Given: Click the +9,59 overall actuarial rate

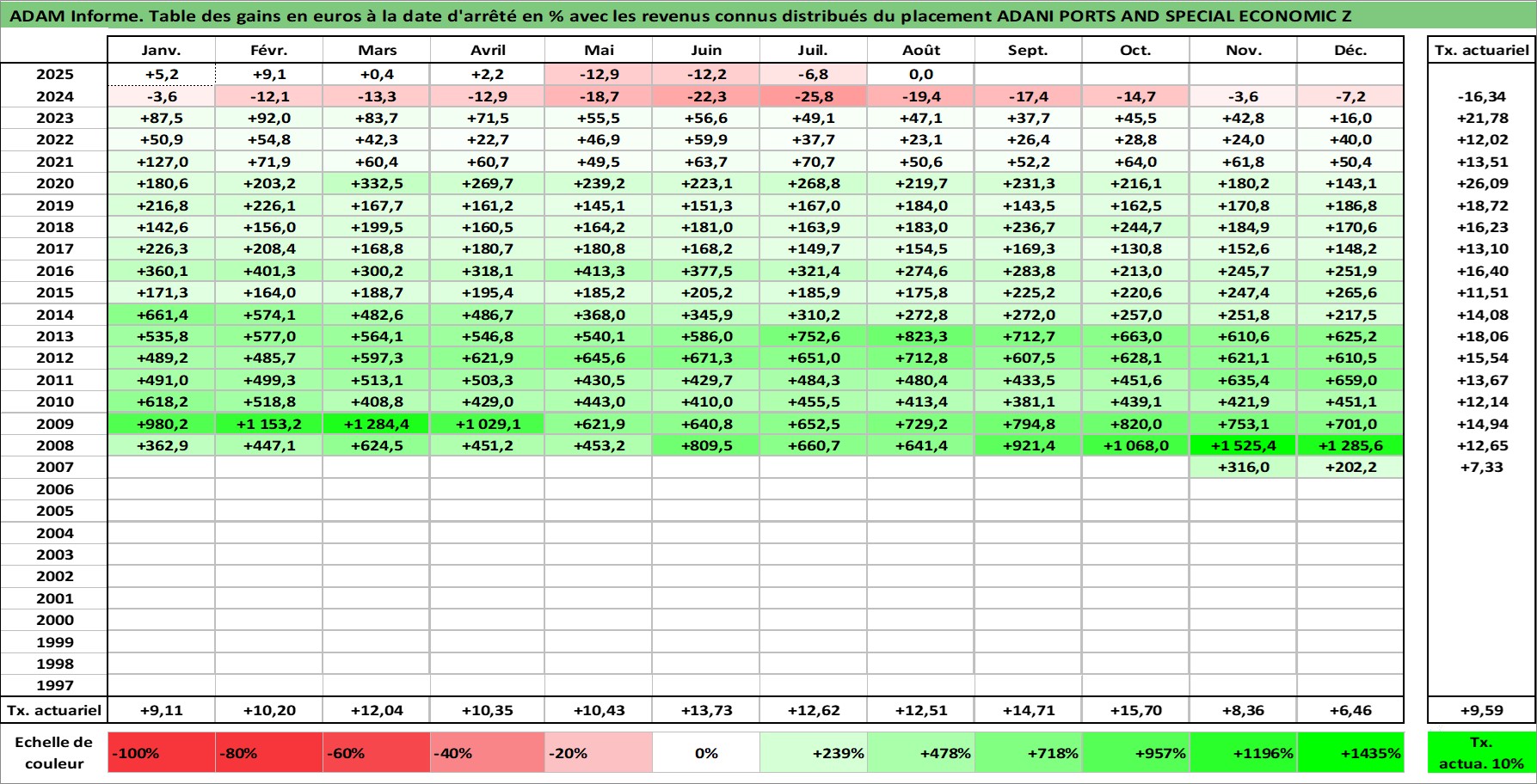Looking at the screenshot, I should (x=1482, y=710).
